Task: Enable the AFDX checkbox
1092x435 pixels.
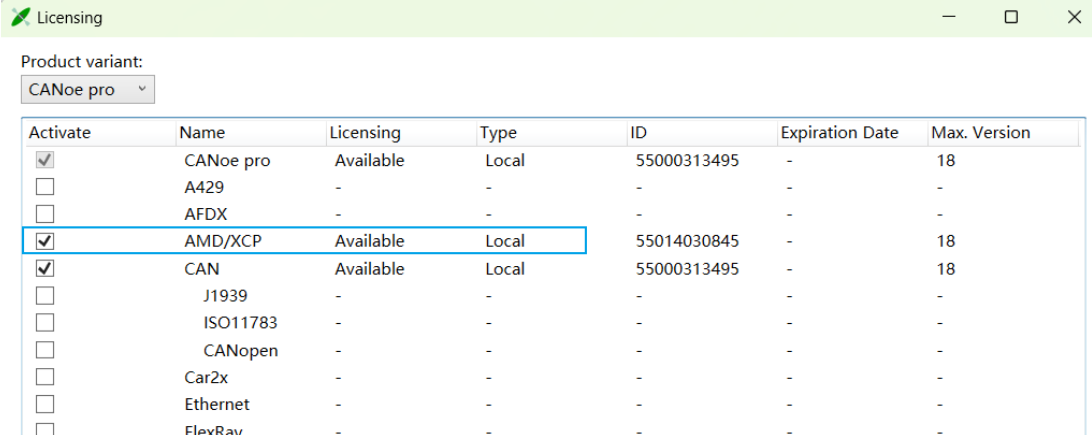Action: [x=45, y=214]
